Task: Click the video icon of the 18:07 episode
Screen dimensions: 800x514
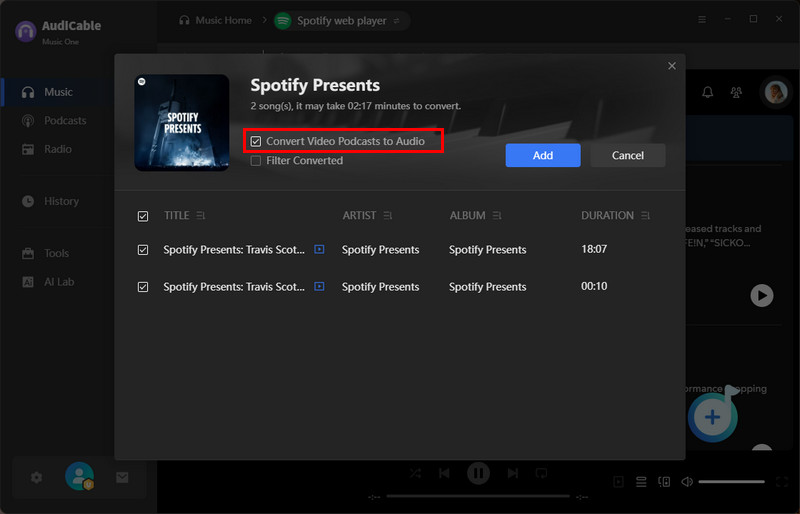Action: pyautogui.click(x=319, y=249)
